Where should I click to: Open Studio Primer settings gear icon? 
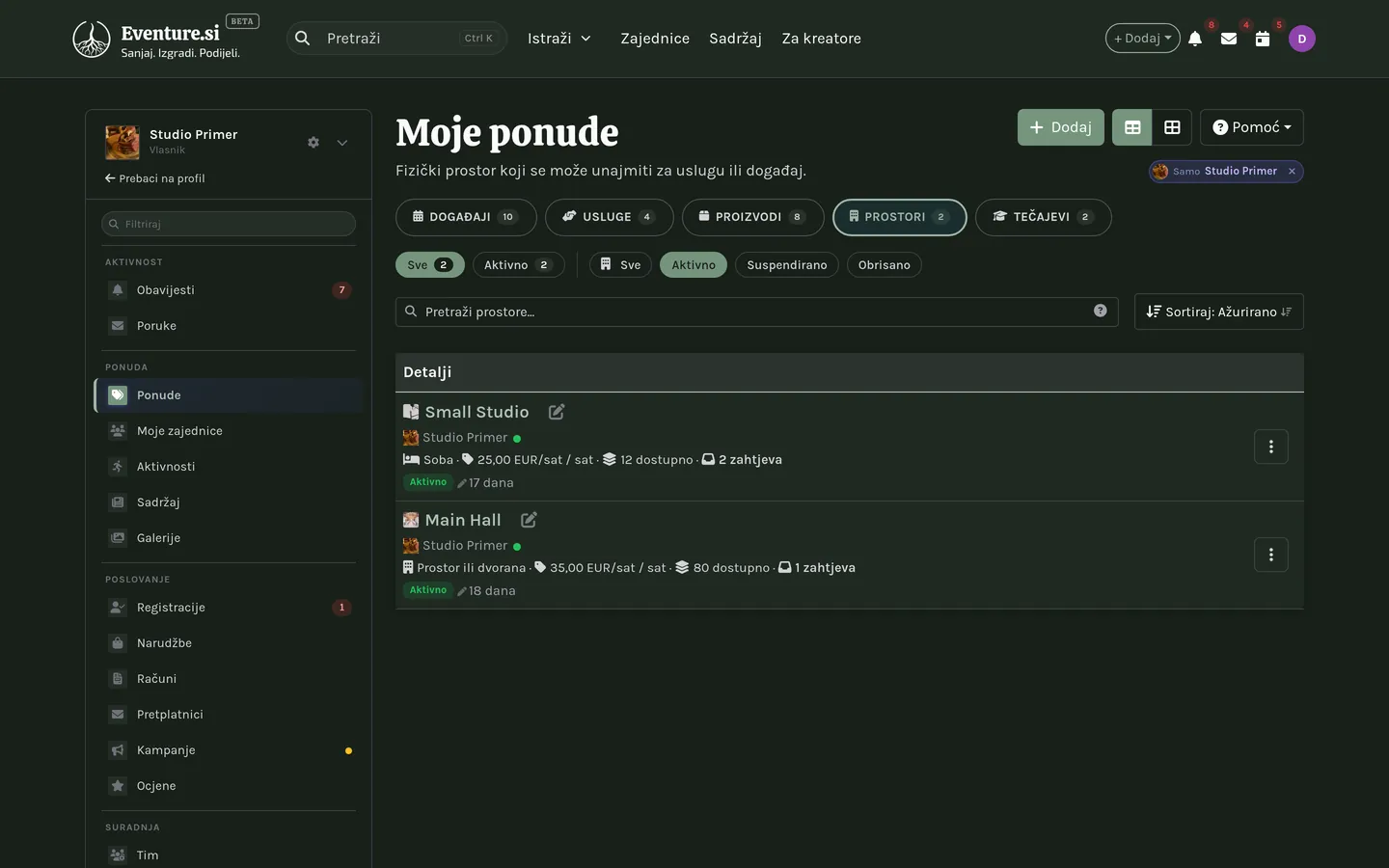click(313, 143)
